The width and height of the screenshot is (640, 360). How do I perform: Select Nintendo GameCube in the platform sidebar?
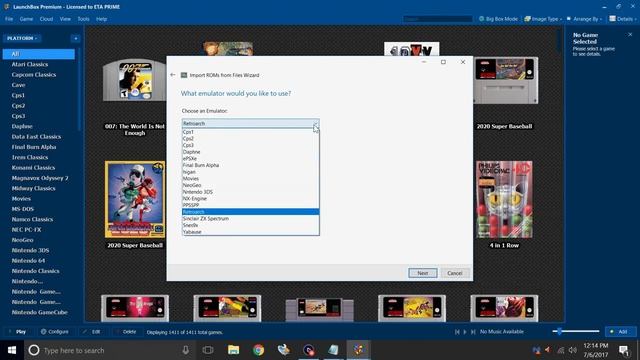click(x=40, y=312)
